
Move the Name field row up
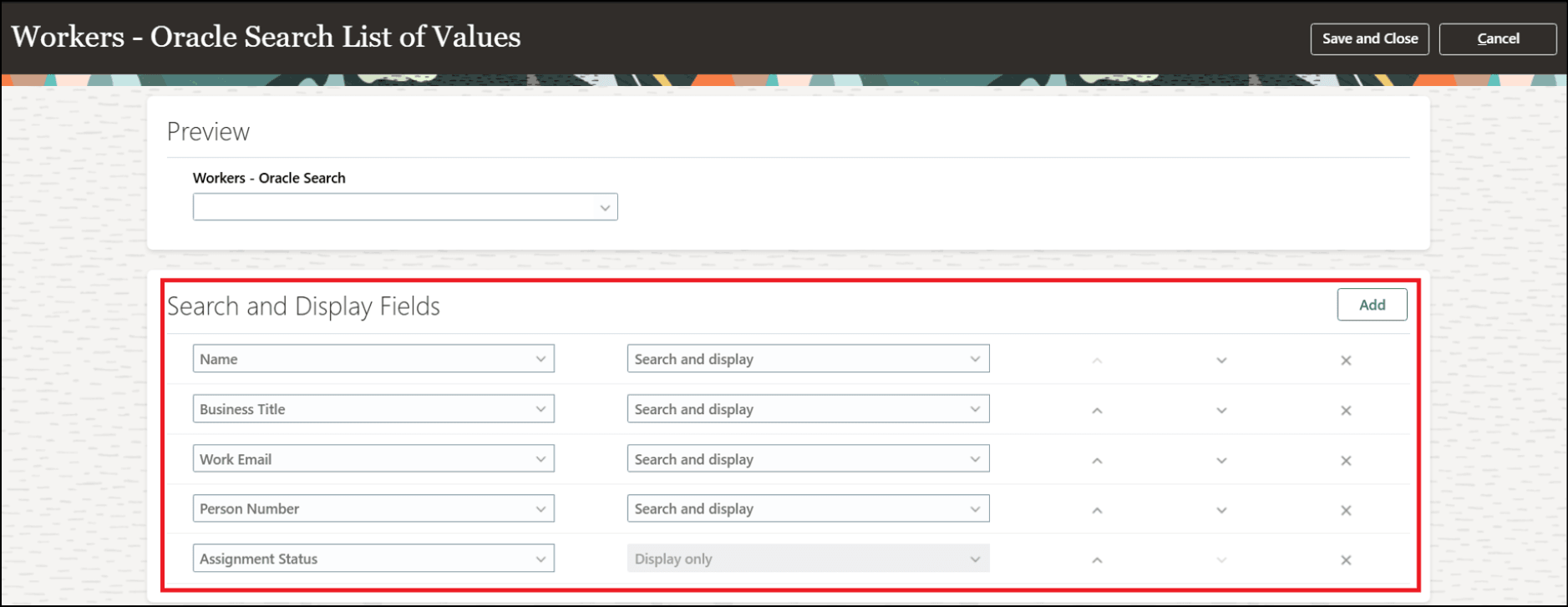(1097, 361)
